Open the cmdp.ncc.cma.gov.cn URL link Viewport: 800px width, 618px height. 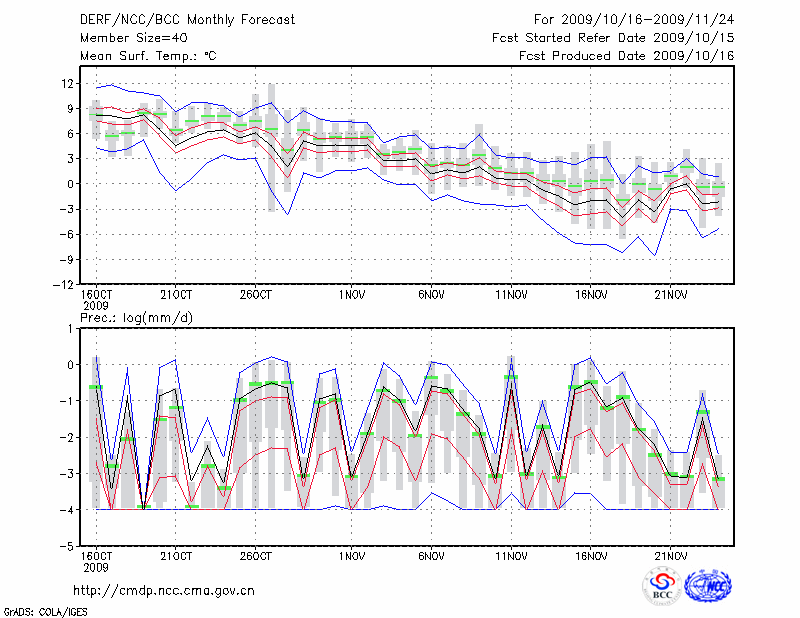coord(164,590)
